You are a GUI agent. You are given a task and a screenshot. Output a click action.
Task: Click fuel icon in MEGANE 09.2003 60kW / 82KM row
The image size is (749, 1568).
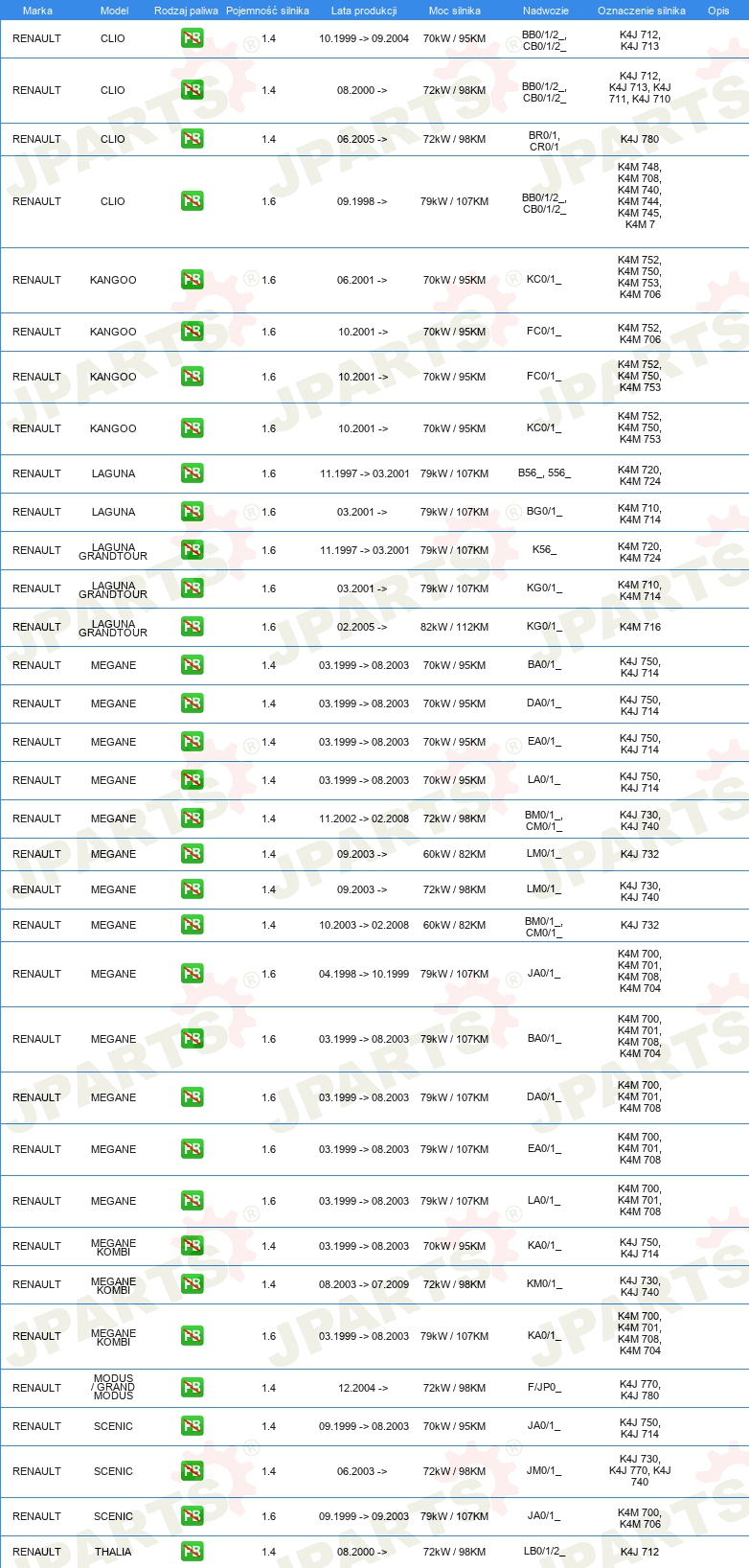click(x=192, y=855)
